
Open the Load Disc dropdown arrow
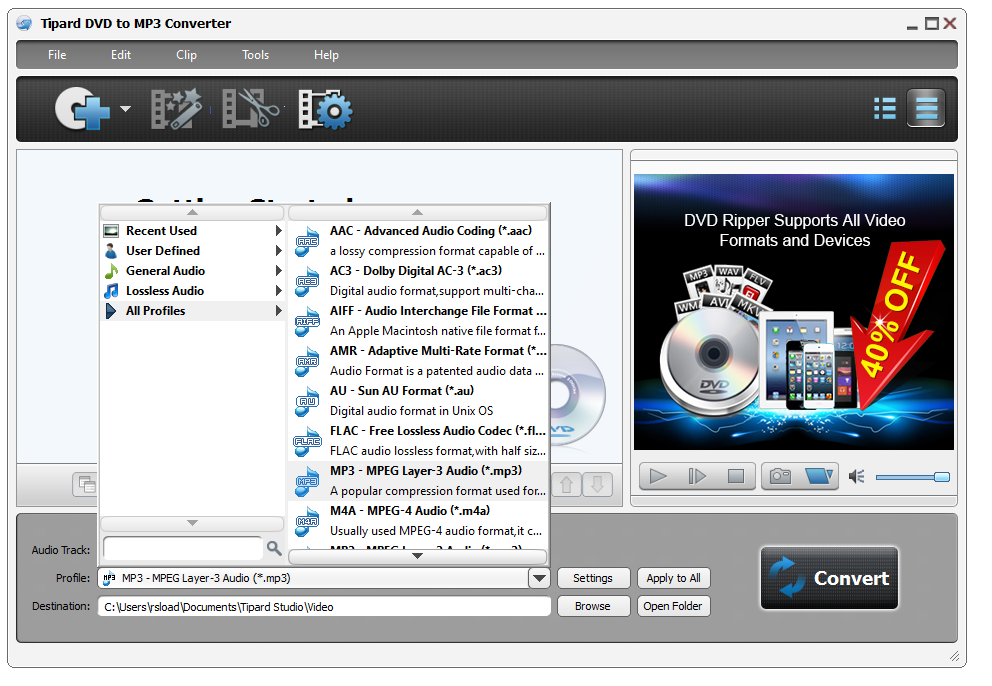point(125,109)
